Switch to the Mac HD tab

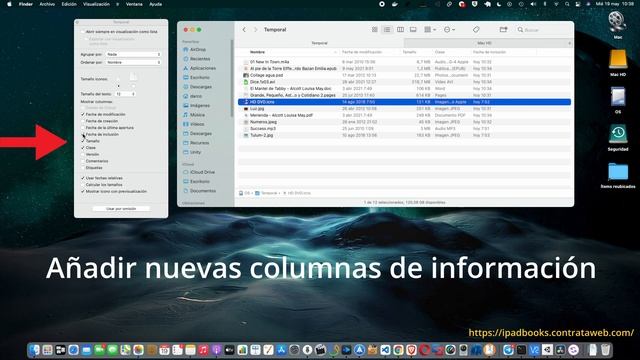click(x=484, y=43)
